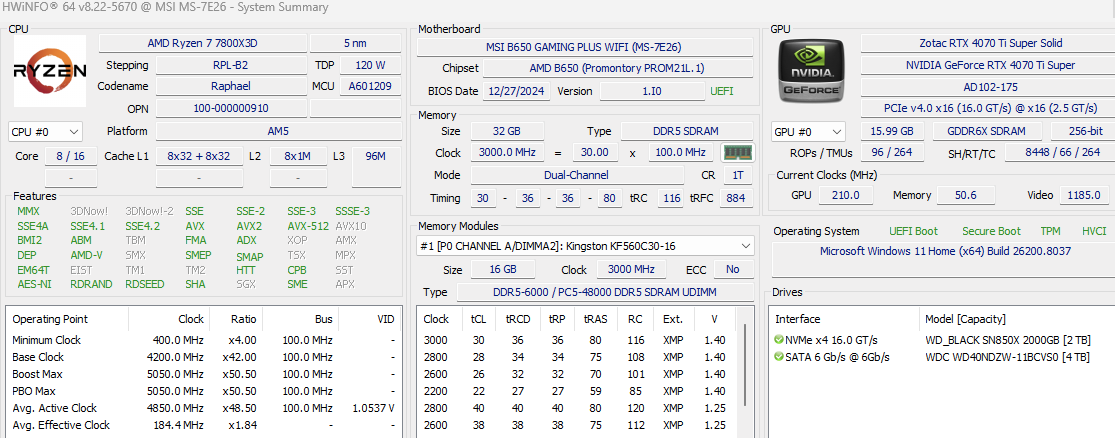Click the MSI B650 GAMING PLUS WIFI motherboard field

click(585, 47)
